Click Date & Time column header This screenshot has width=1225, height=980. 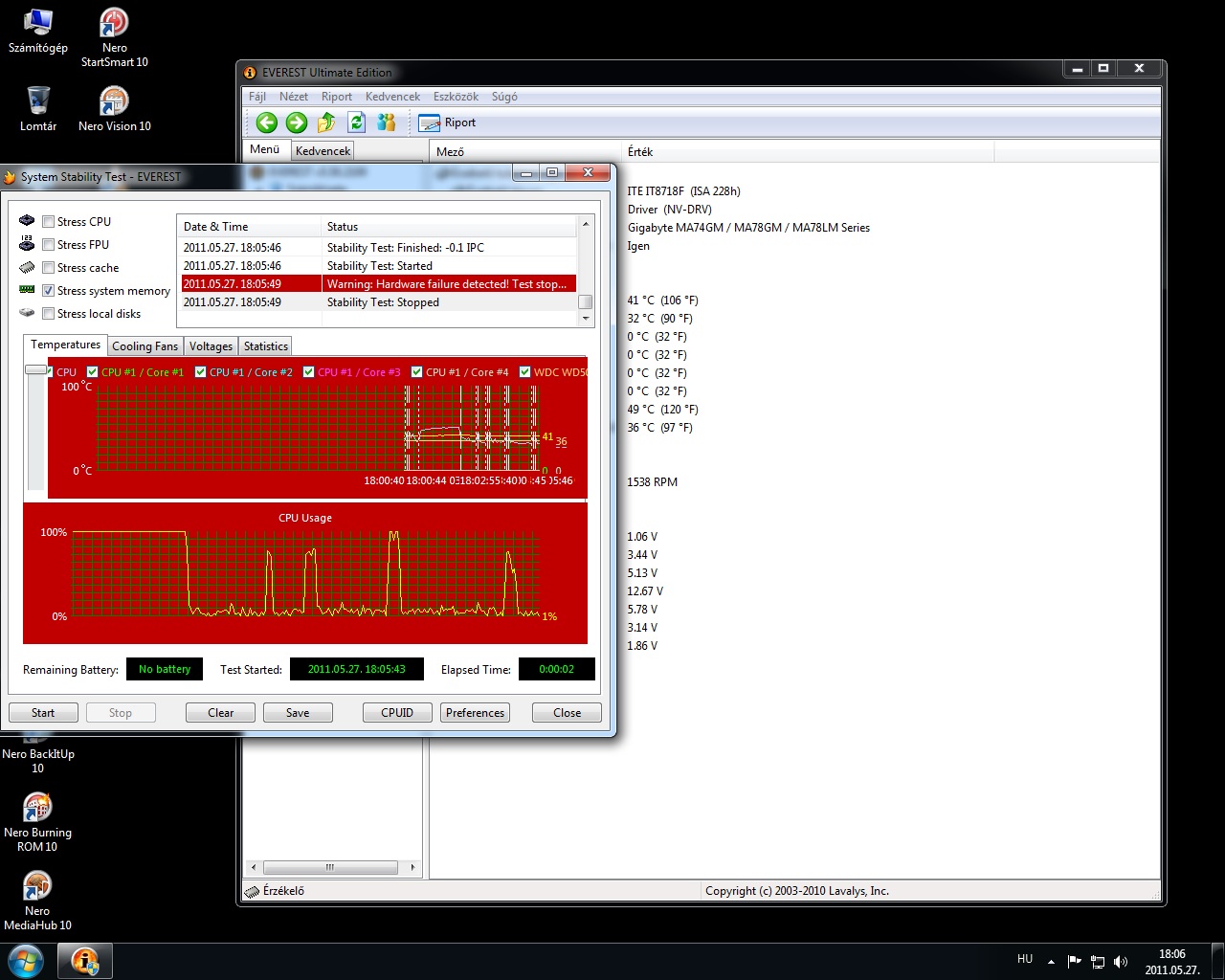point(250,227)
